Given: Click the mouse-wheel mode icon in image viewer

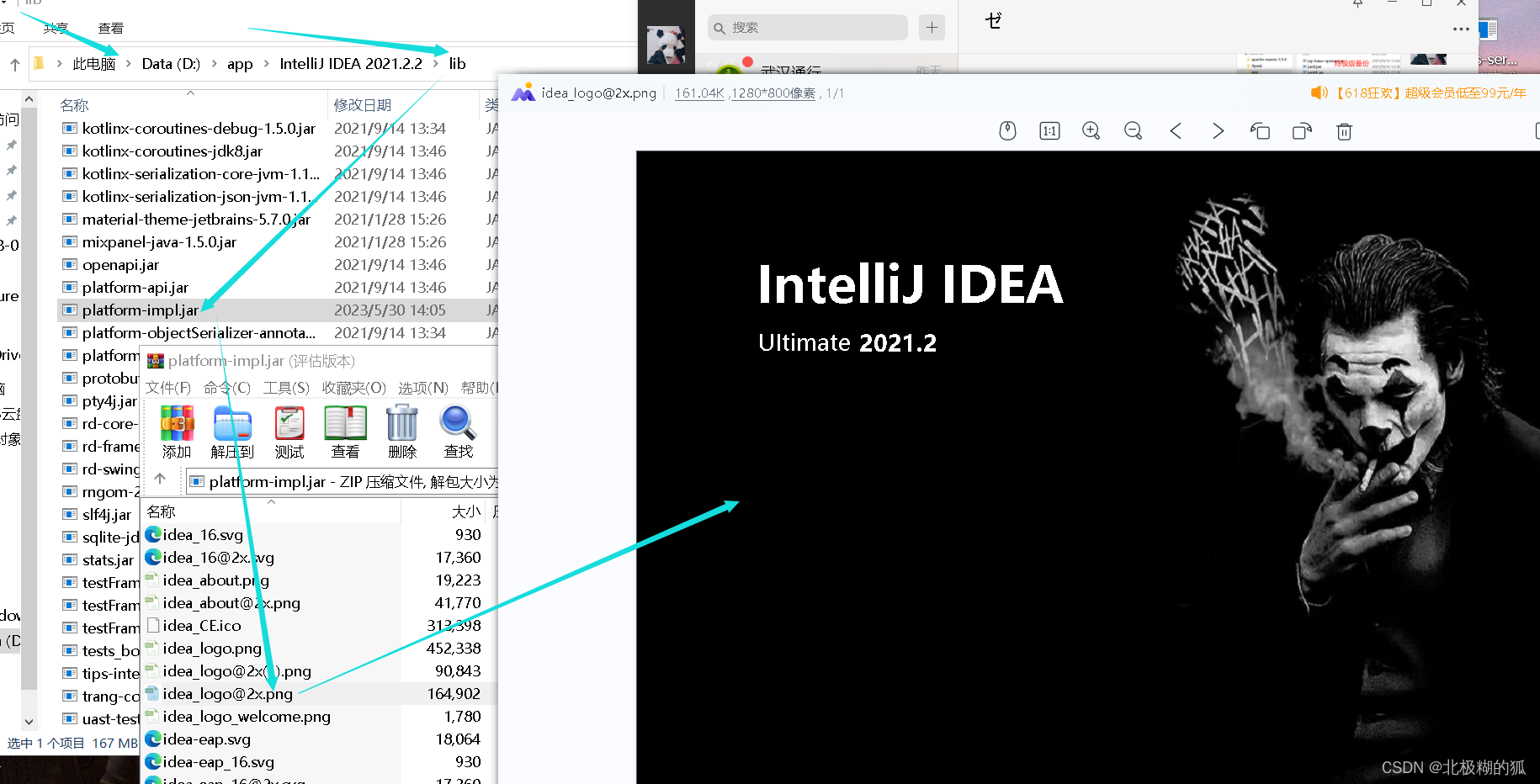Looking at the screenshot, I should coord(1007,131).
